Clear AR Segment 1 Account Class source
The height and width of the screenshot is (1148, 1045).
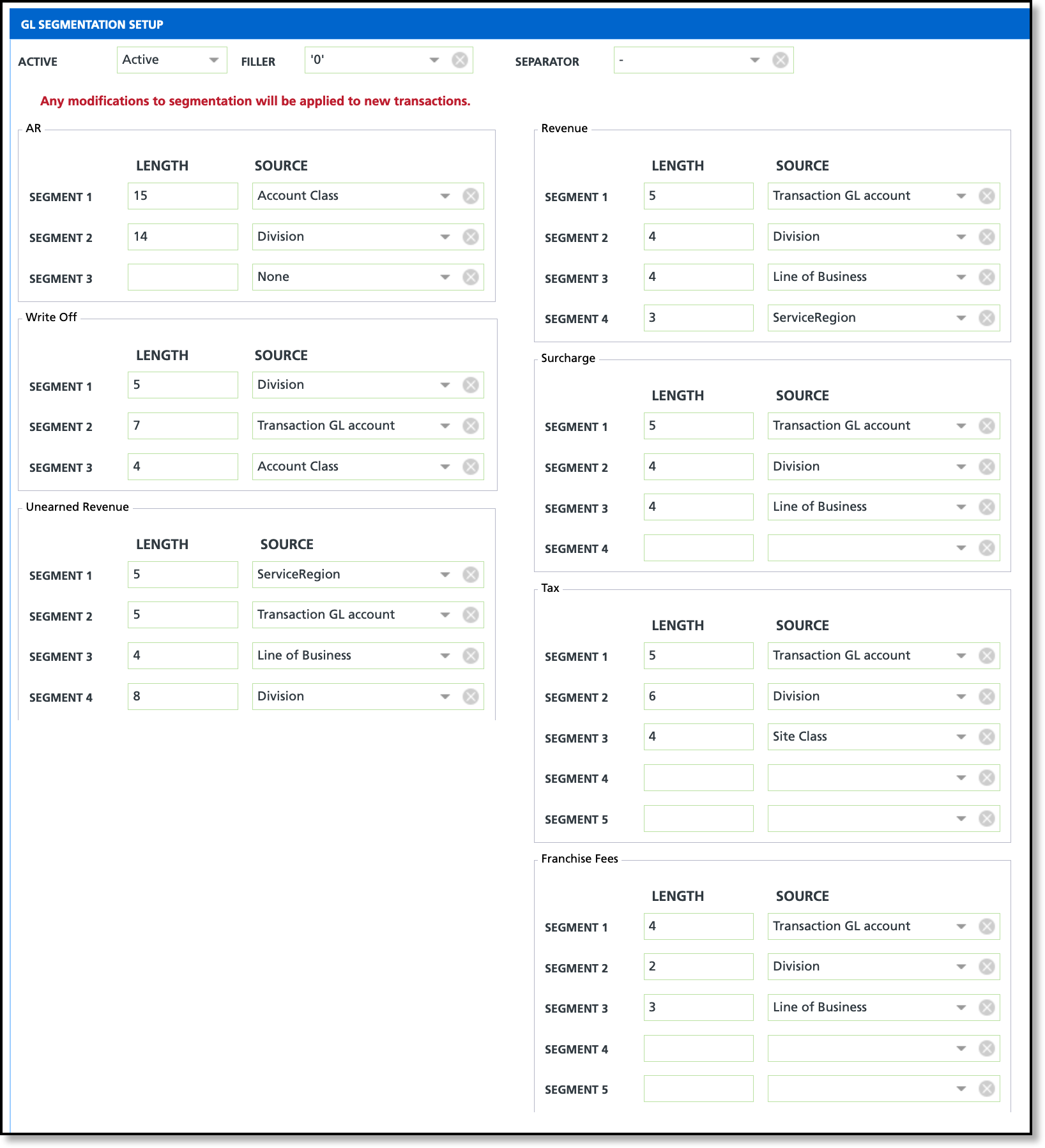click(471, 196)
